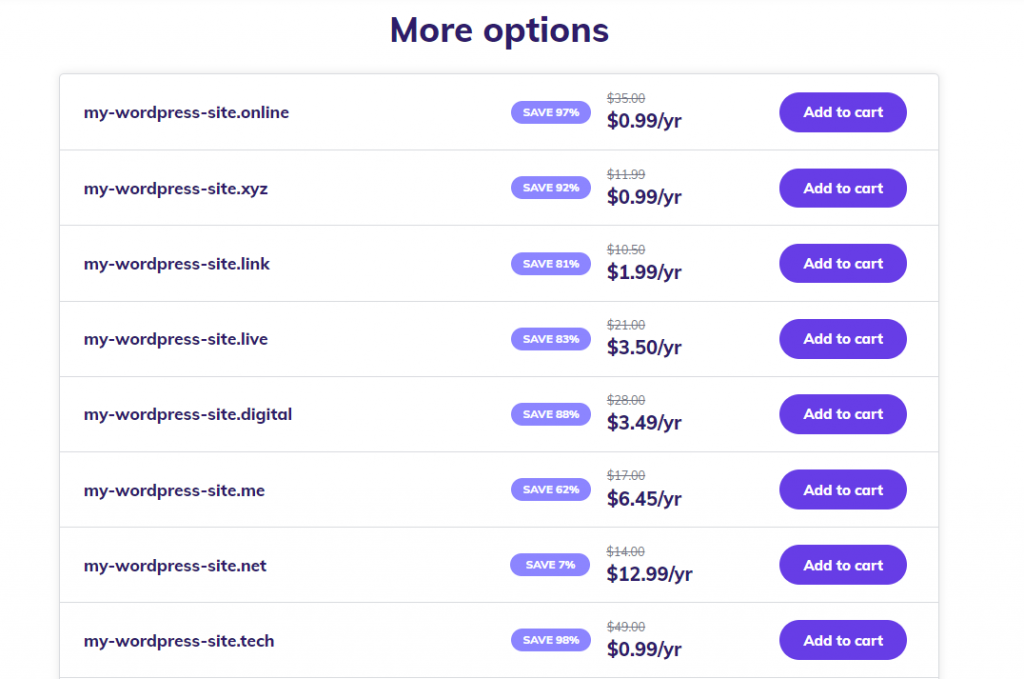The image size is (1024, 679).
Task: Add my-wordpress-site.net to cart
Action: pyautogui.click(x=842, y=564)
